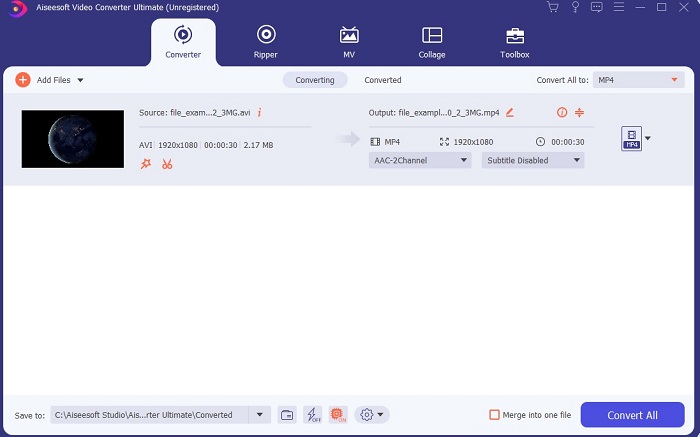Expand the arrow beside MP4 format icon

pyautogui.click(x=648, y=138)
